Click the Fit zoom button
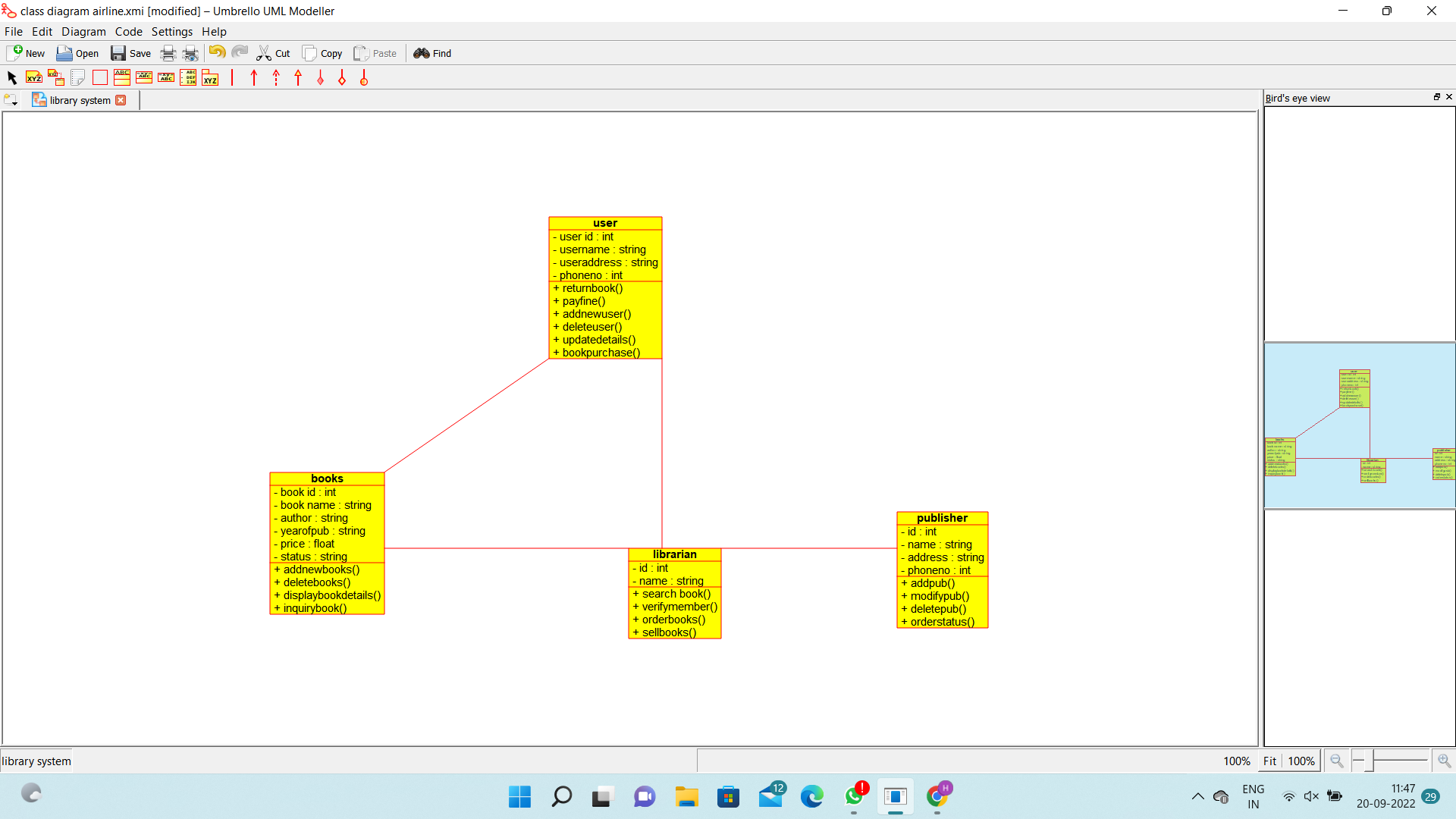The height and width of the screenshot is (819, 1456). (x=1269, y=761)
